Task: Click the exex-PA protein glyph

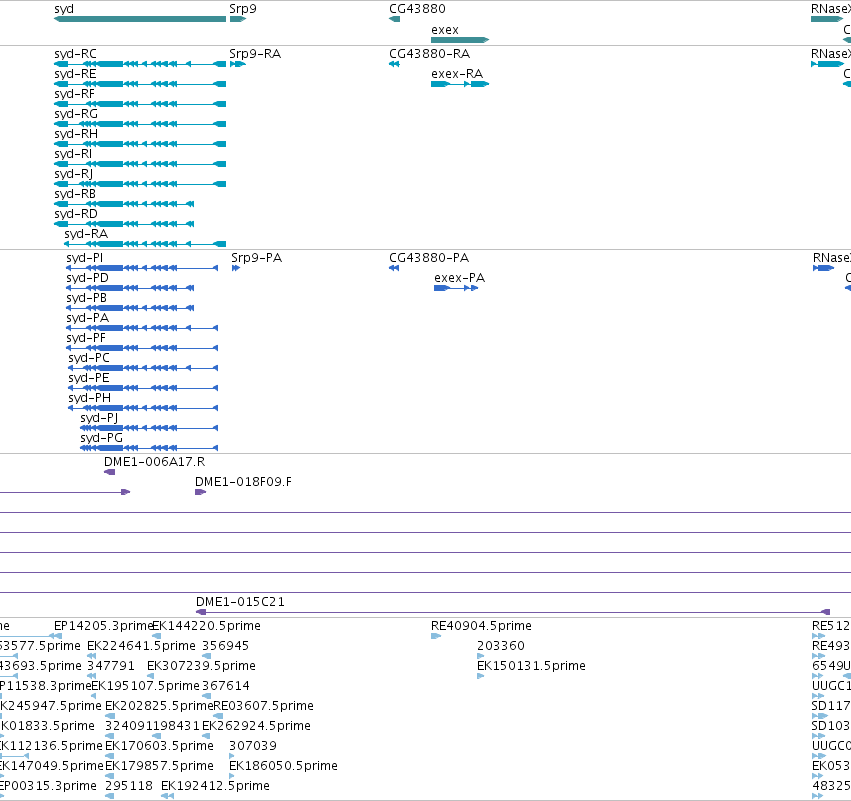Action: point(456,288)
